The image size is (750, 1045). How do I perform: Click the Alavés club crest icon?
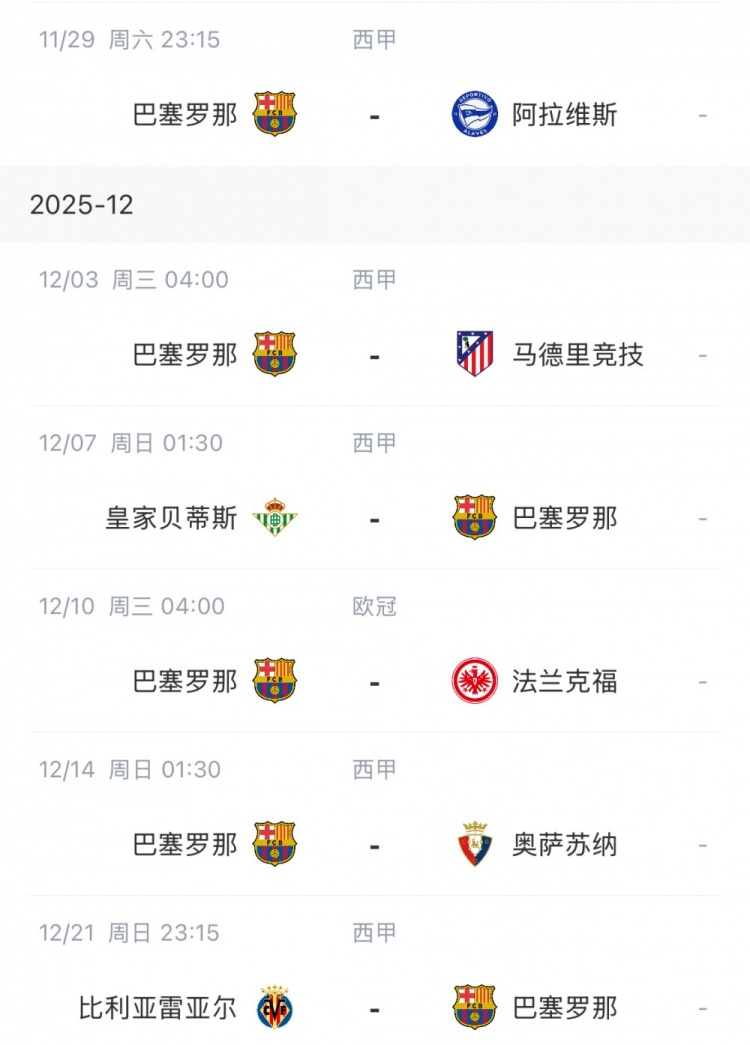tap(474, 114)
